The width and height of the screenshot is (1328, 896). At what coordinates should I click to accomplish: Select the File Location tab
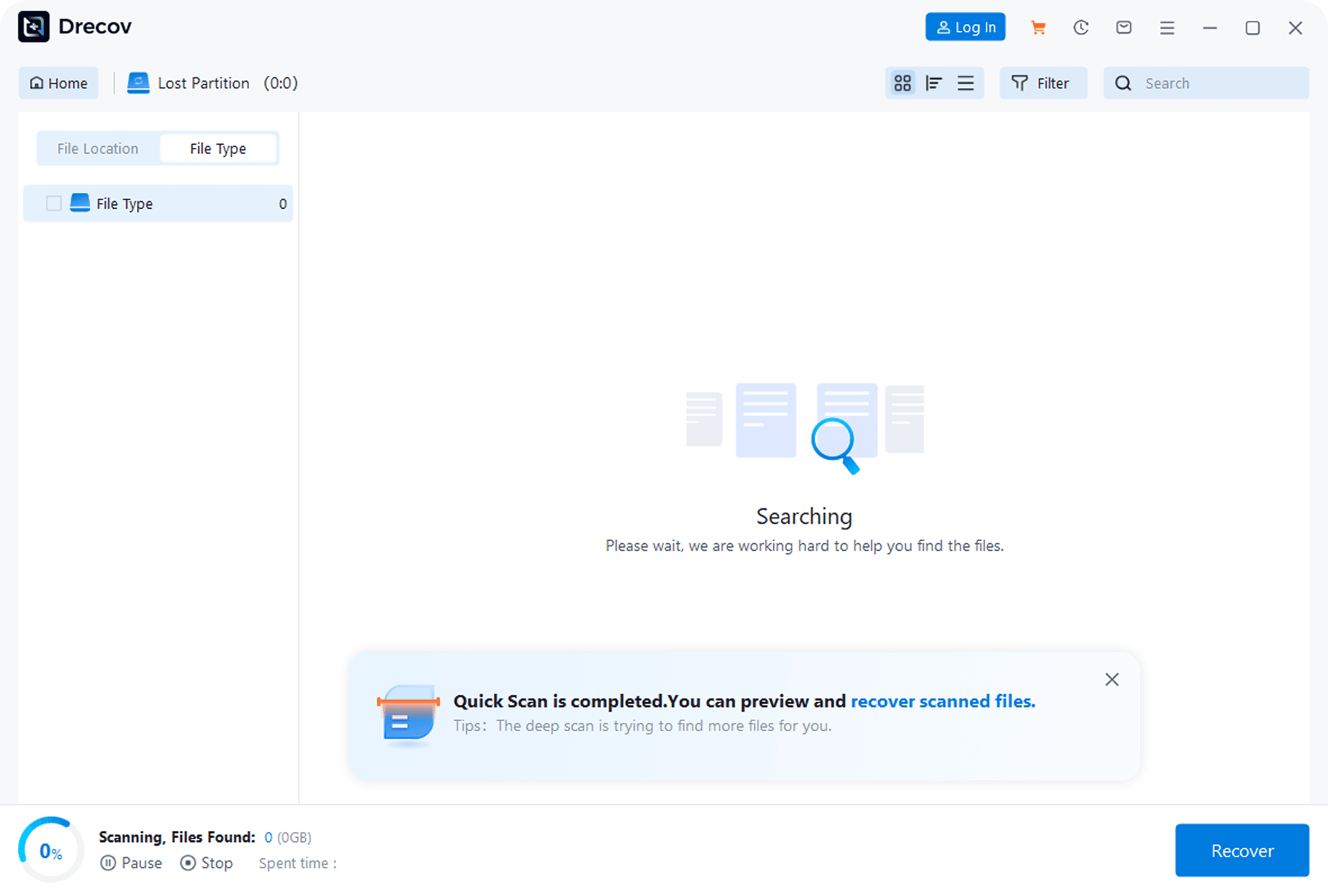tap(98, 149)
